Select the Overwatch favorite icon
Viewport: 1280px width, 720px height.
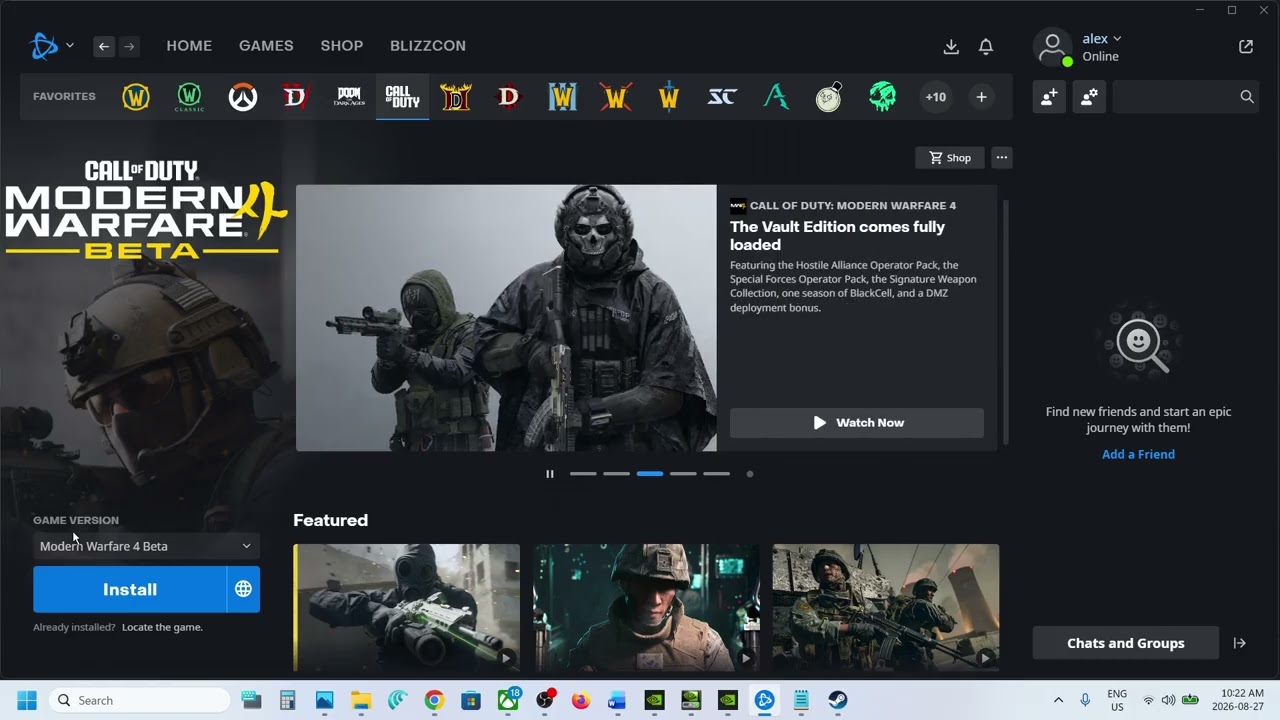pos(242,97)
